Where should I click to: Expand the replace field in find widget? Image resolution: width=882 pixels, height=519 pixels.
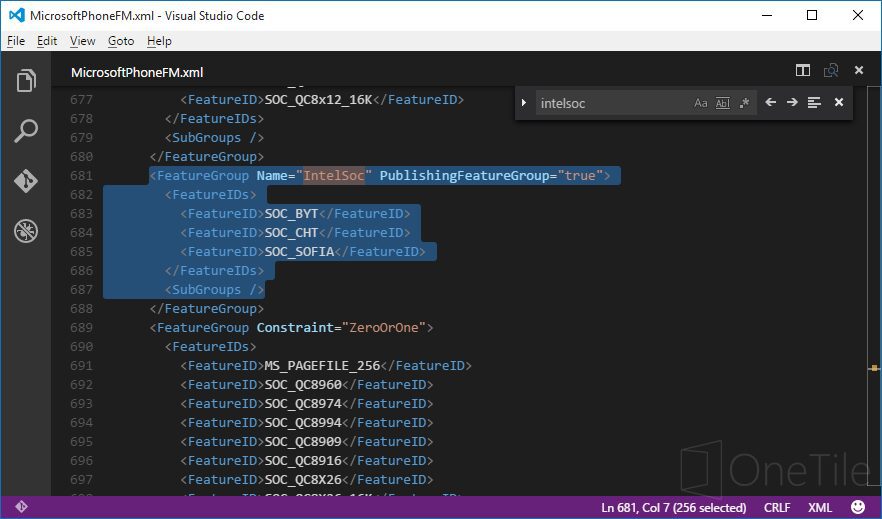point(524,102)
